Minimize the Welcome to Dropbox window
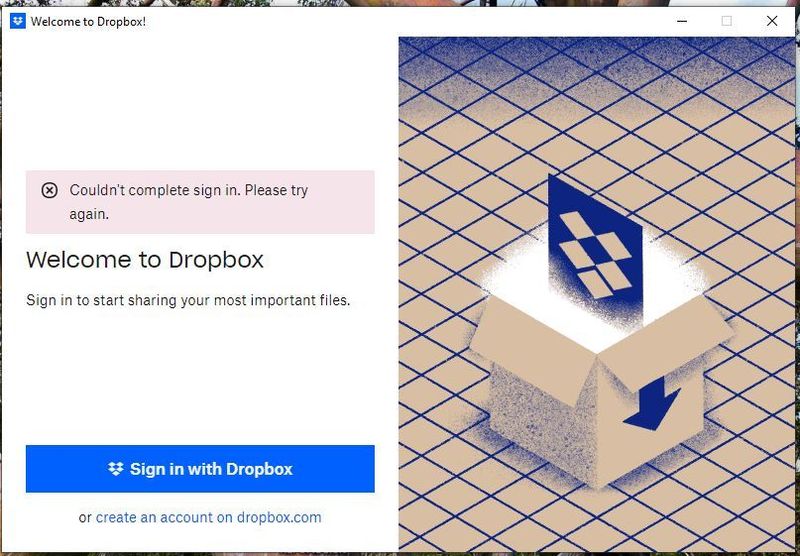Viewport: 800px width, 556px height. (682, 21)
